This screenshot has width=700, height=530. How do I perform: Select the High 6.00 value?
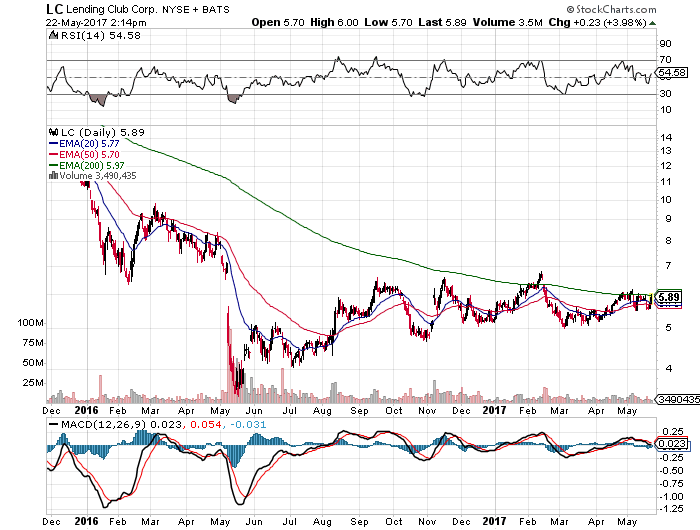pyautogui.click(x=334, y=22)
